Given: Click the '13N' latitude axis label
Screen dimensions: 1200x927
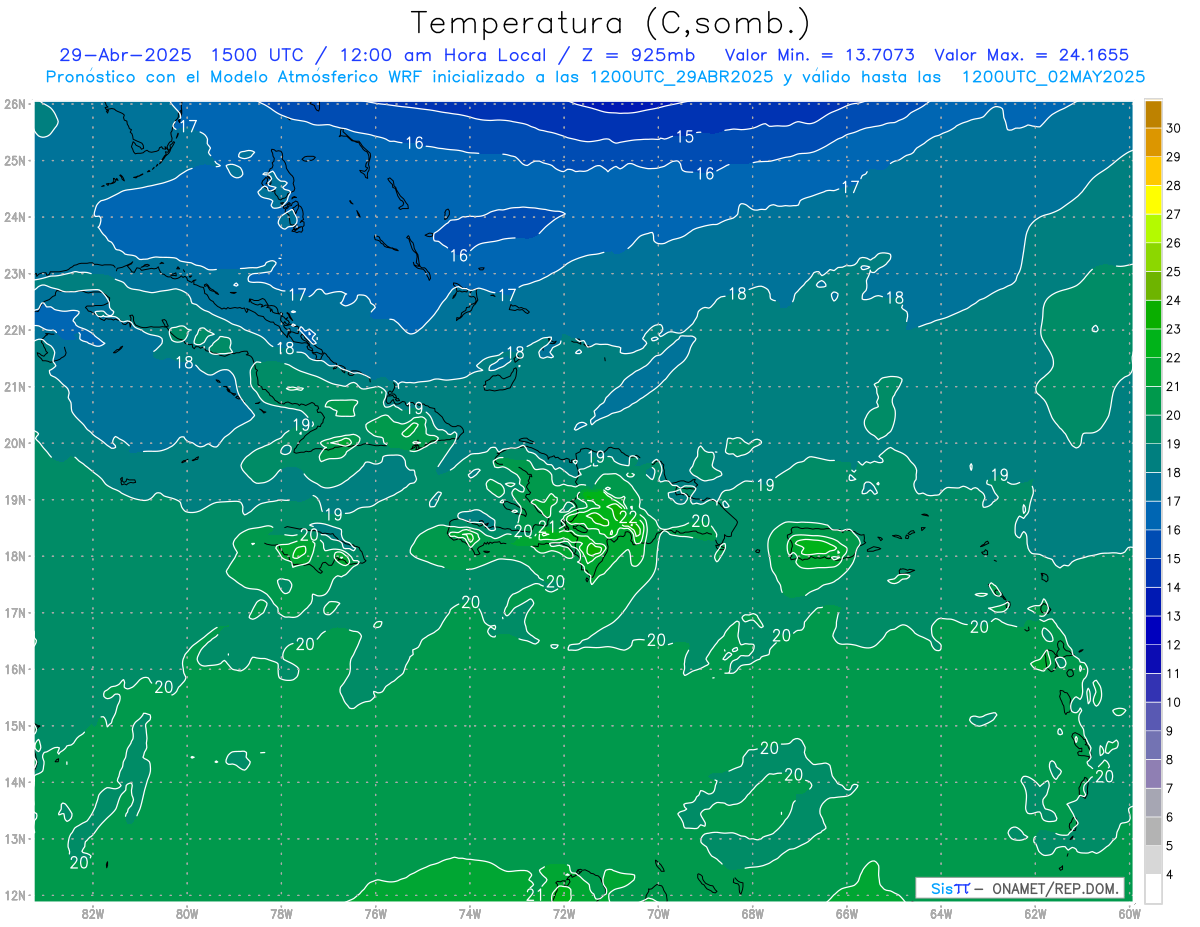Looking at the screenshot, I should coord(15,838).
